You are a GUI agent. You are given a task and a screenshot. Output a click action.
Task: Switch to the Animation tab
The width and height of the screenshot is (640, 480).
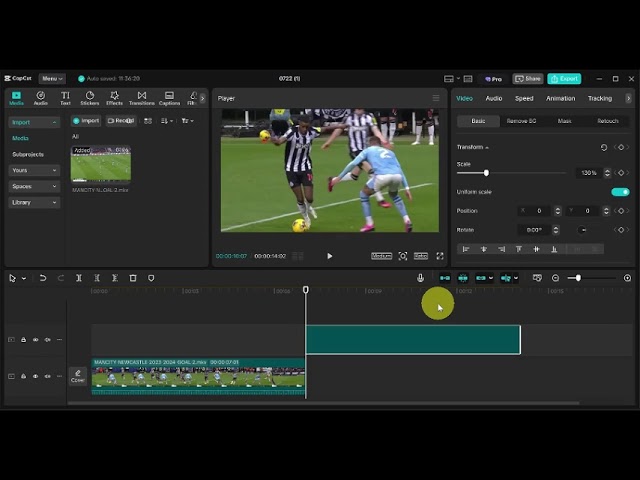[560, 98]
